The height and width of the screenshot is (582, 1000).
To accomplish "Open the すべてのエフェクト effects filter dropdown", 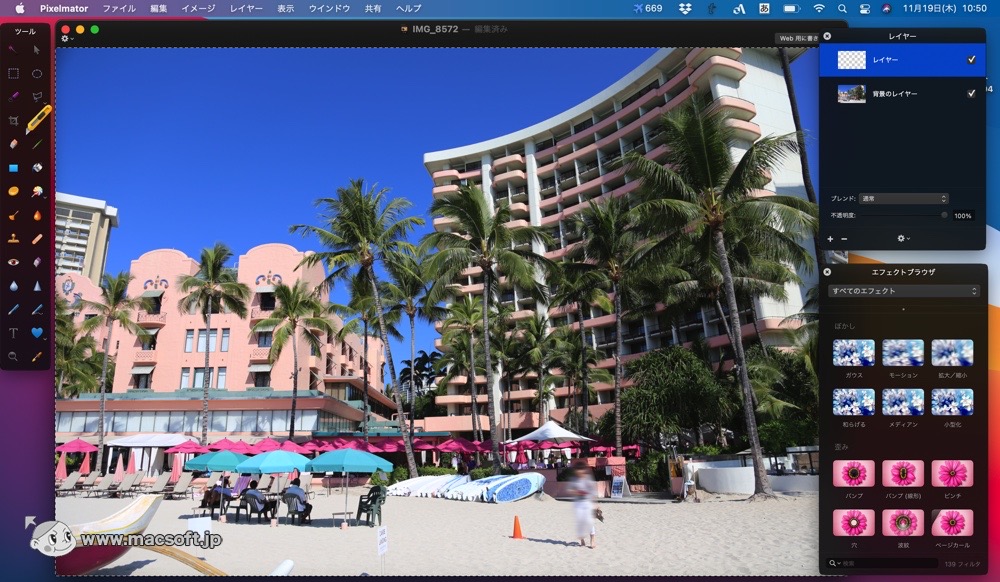I will point(905,291).
